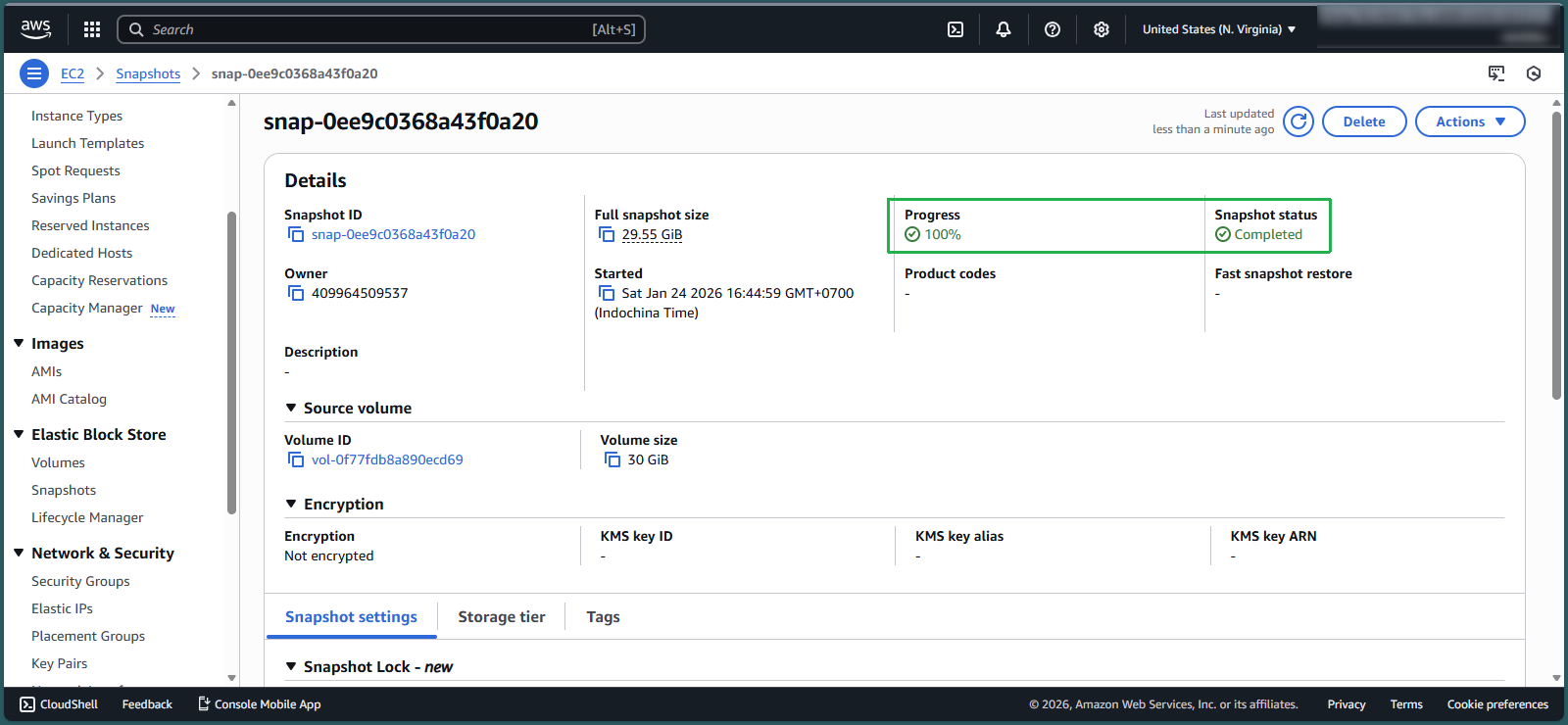Collapse the Images navigation group
The height and width of the screenshot is (725, 1568).
[x=19, y=343]
